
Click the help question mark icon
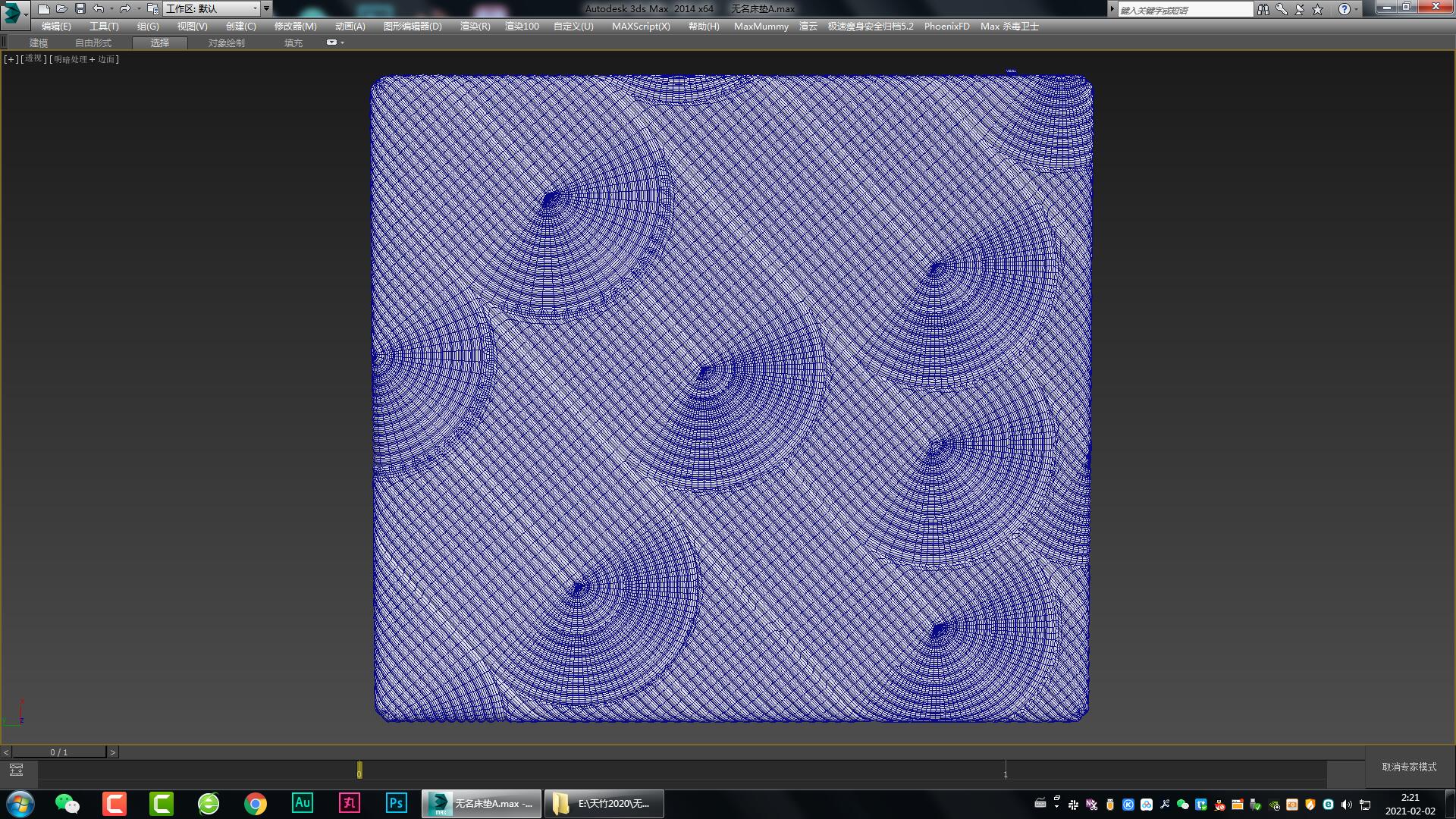1344,9
